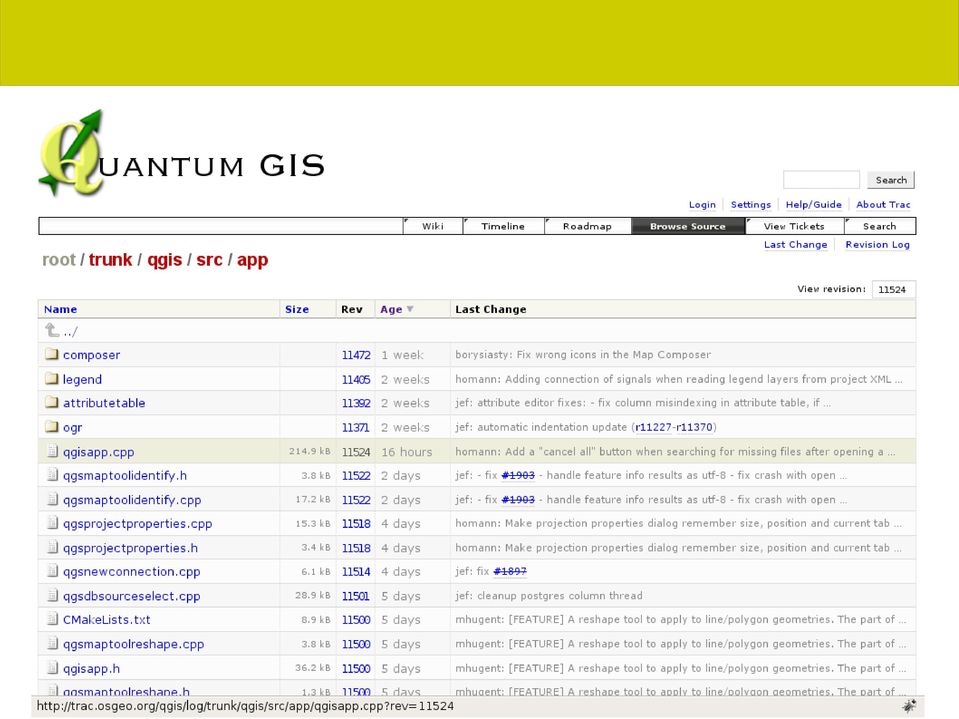Image resolution: width=959 pixels, height=719 pixels.
Task: Sort by the Size column header
Action: 297,309
